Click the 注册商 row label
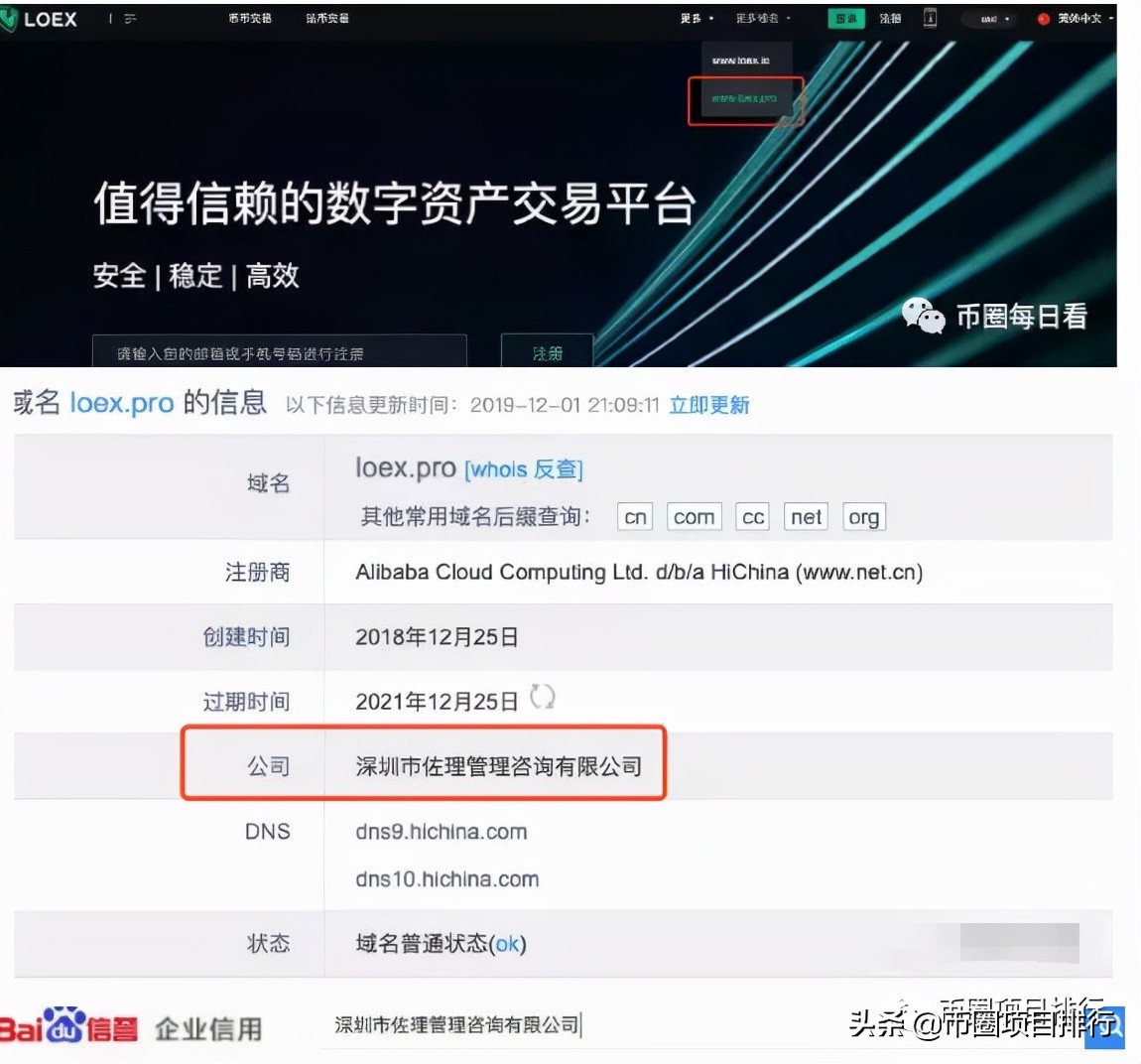Screen dimensions: 1141x1064 tap(258, 572)
